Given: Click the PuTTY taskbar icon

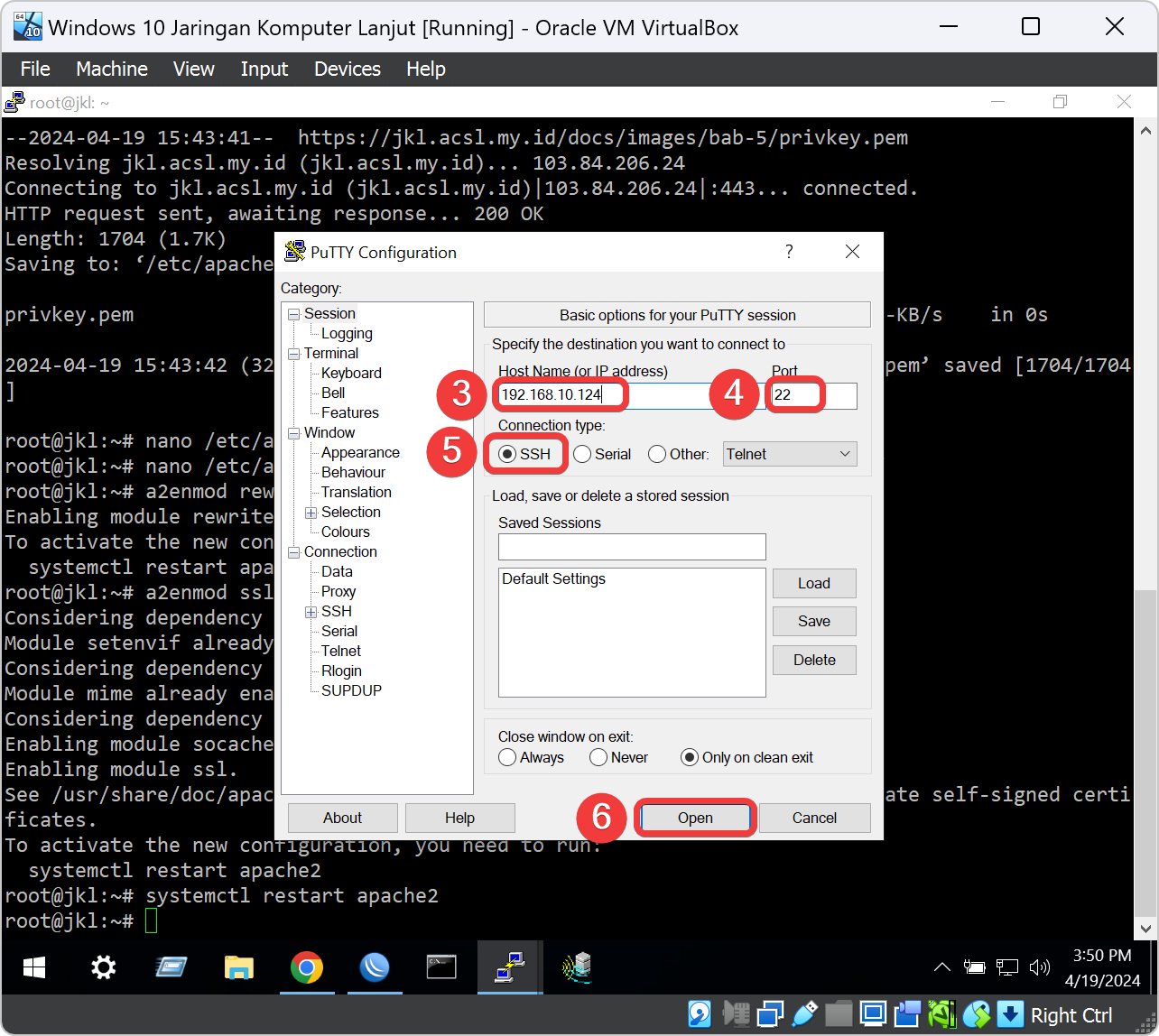Looking at the screenshot, I should click(509, 968).
